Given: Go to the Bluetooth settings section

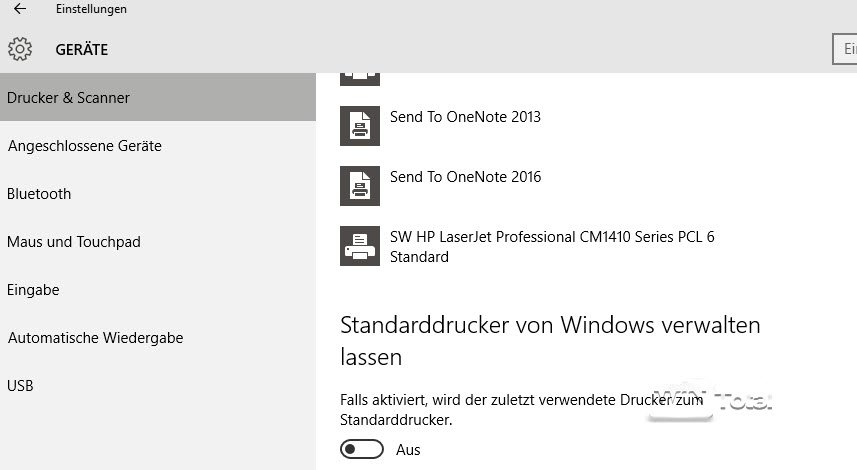Looking at the screenshot, I should [39, 194].
